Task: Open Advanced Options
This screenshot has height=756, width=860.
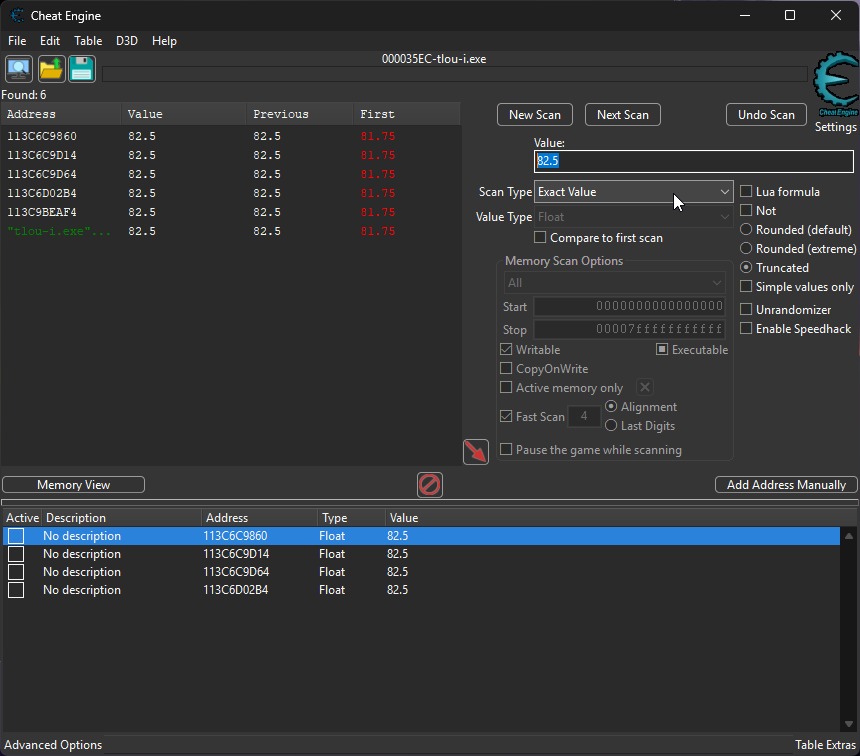Action: pyautogui.click(x=53, y=744)
